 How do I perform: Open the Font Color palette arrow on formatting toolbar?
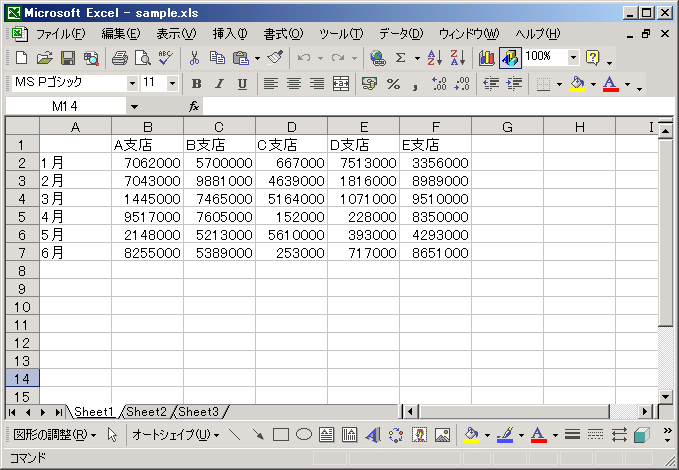627,84
